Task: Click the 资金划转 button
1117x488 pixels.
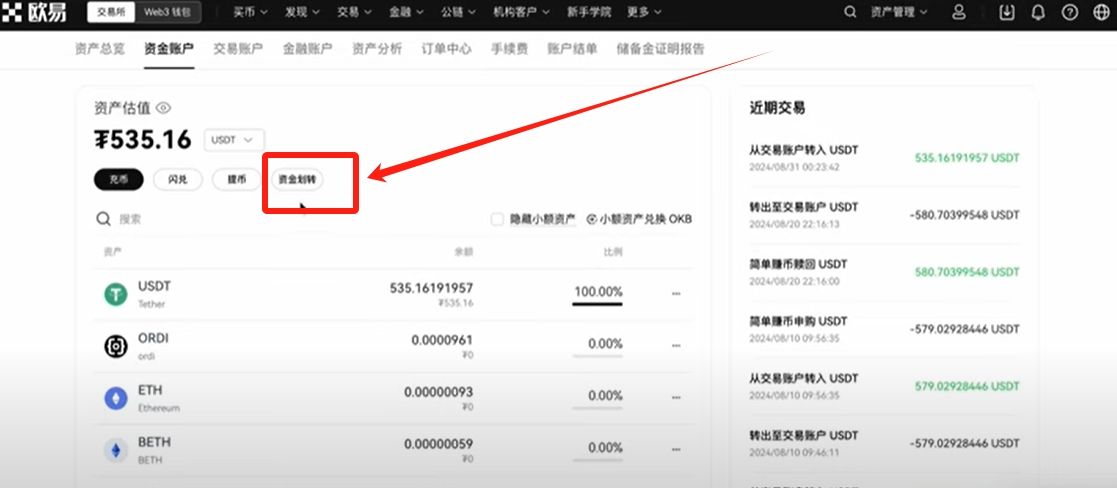Action: pos(297,180)
